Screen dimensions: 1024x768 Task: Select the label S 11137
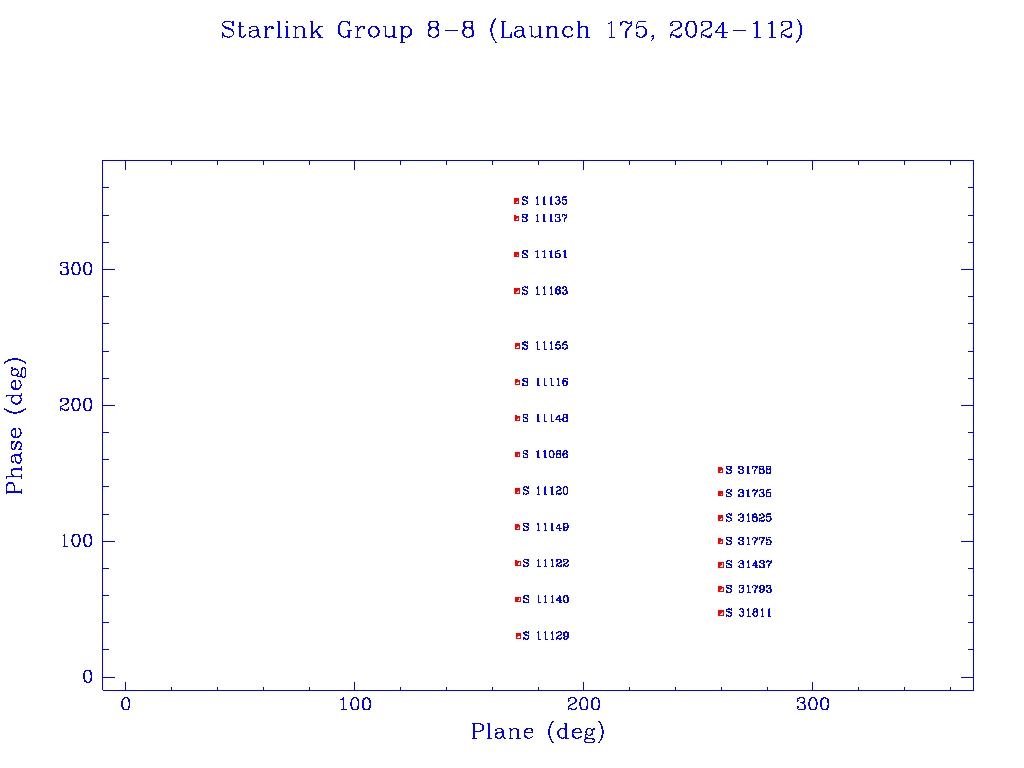click(x=545, y=218)
